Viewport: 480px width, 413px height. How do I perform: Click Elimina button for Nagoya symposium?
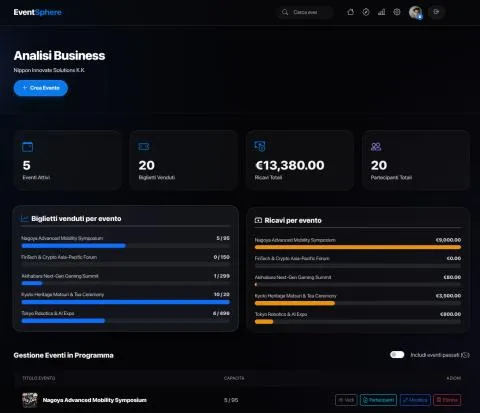tap(447, 400)
